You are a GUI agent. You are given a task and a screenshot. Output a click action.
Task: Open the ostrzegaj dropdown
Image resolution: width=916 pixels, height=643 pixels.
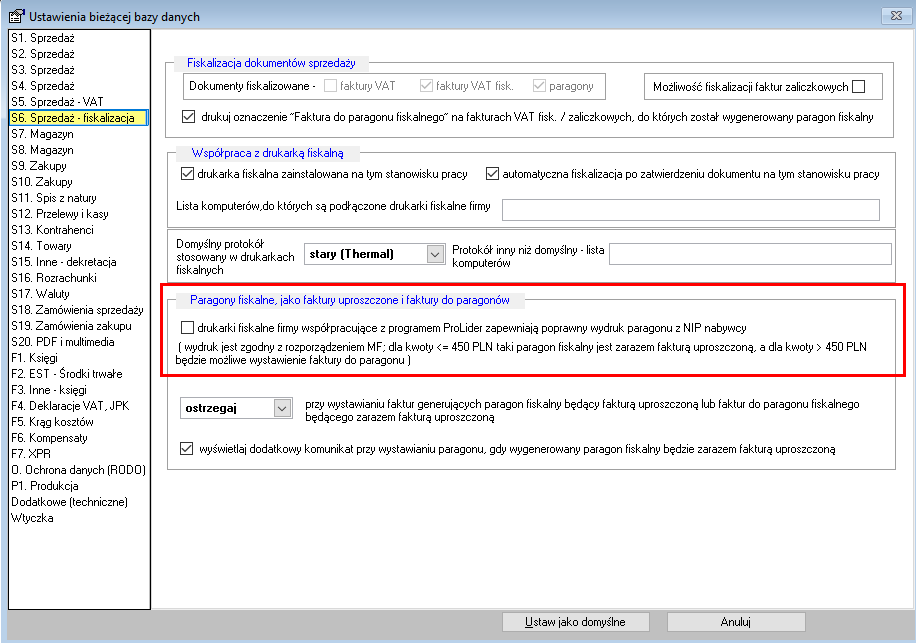coord(282,408)
